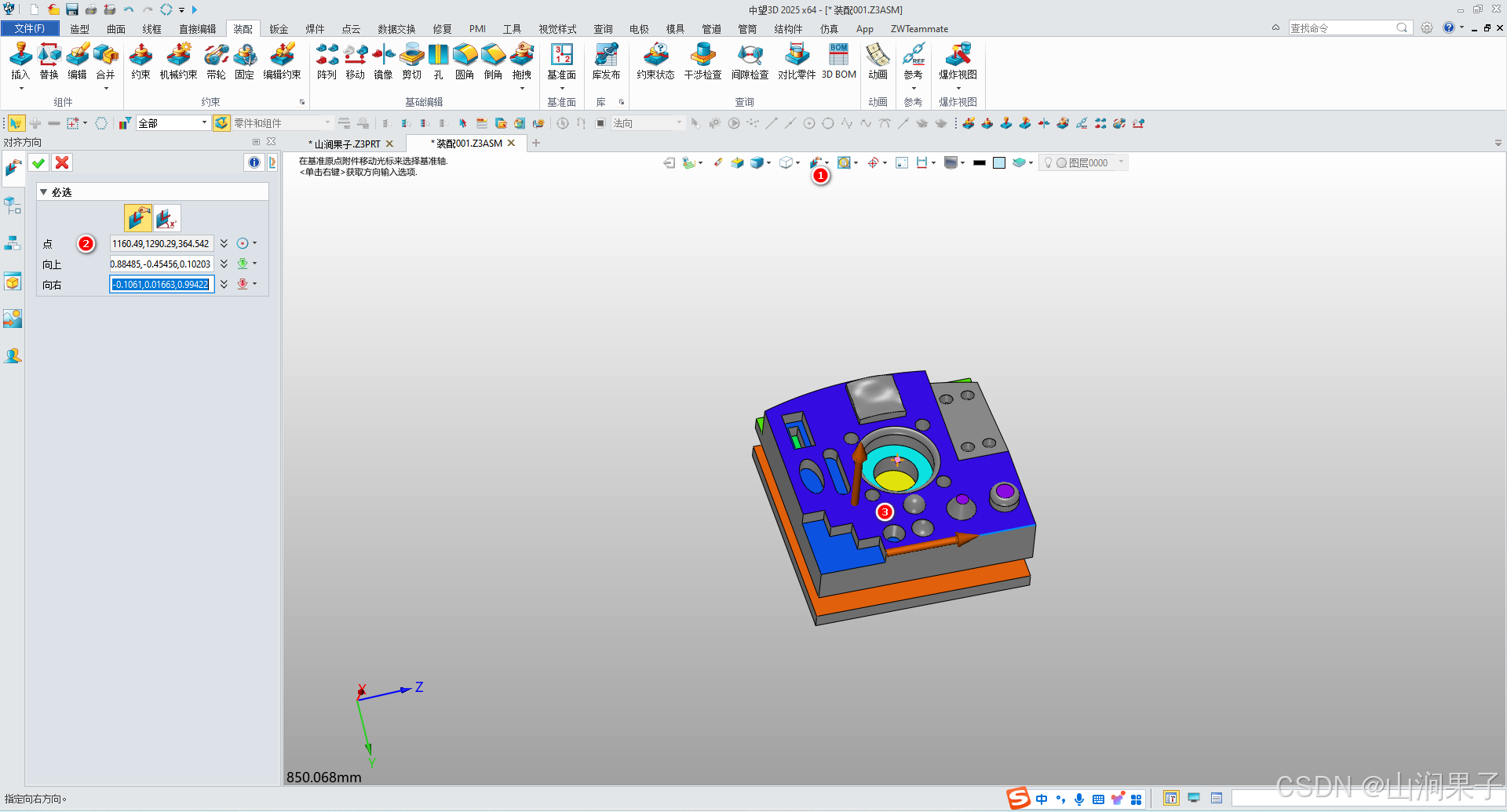
Task: Click the 基准面 datum plane tool
Action: point(561,63)
